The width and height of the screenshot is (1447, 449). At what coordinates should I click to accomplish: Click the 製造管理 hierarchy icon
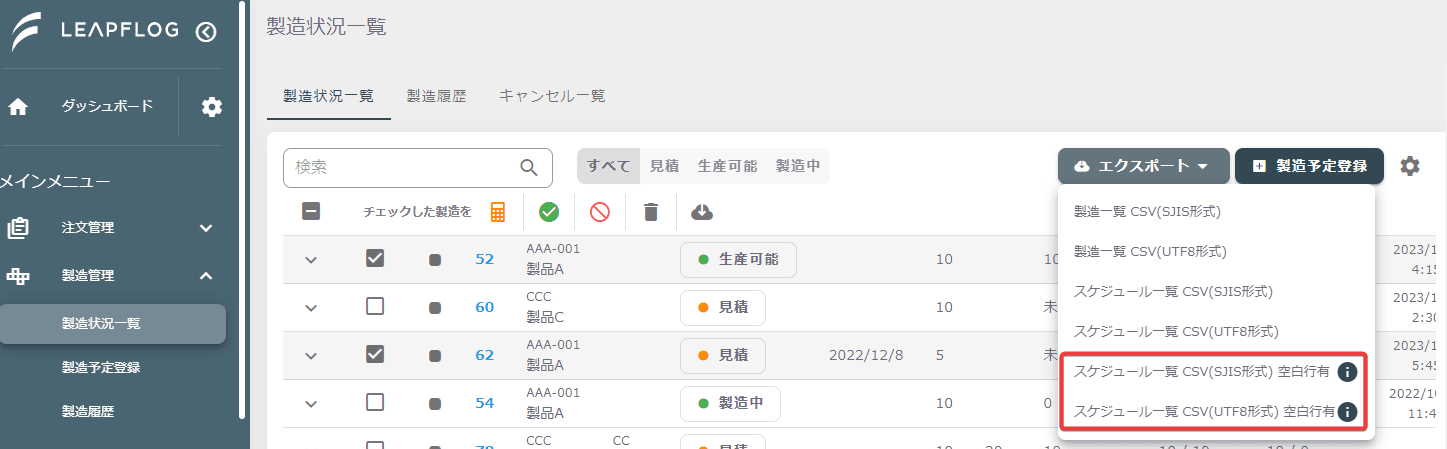[18, 276]
